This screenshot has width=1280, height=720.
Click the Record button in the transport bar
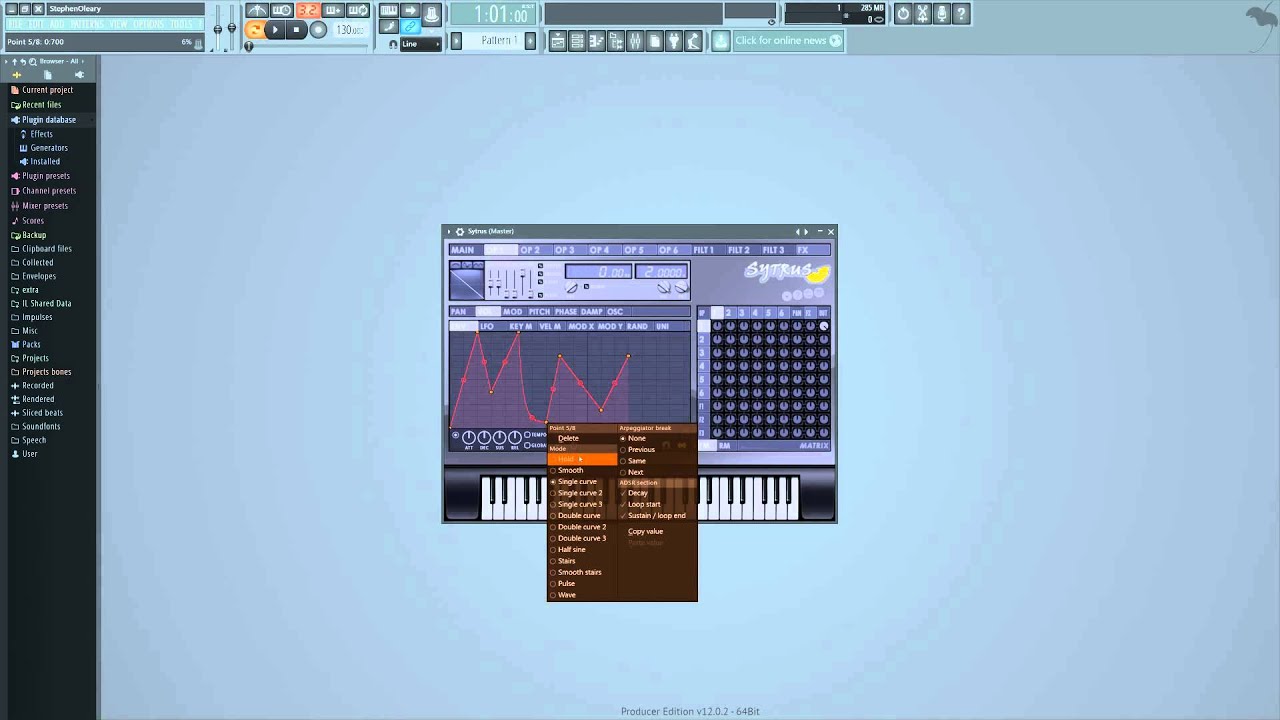[x=318, y=30]
